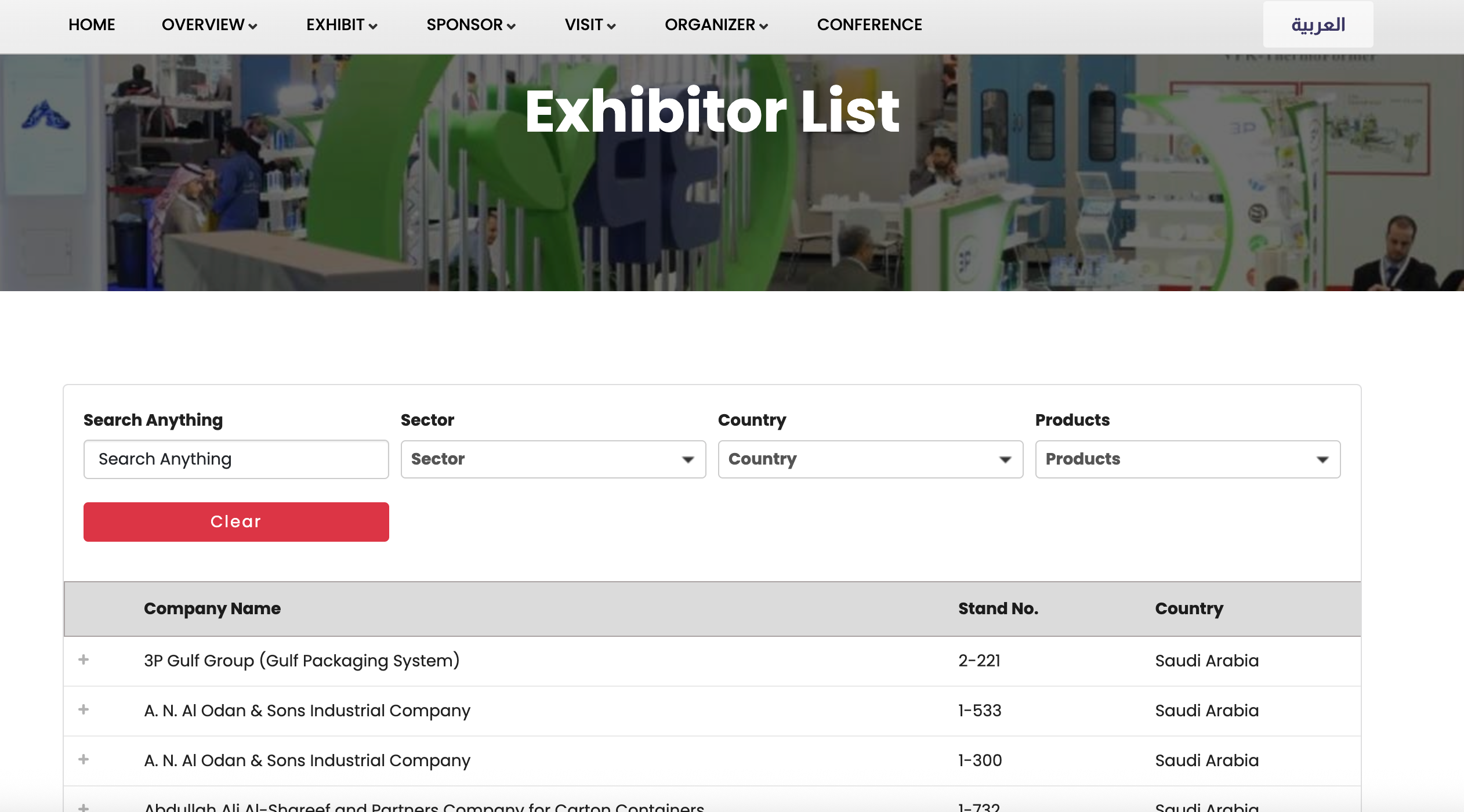Open the Products dropdown filter
This screenshot has width=1464, height=812.
pos(1187,459)
